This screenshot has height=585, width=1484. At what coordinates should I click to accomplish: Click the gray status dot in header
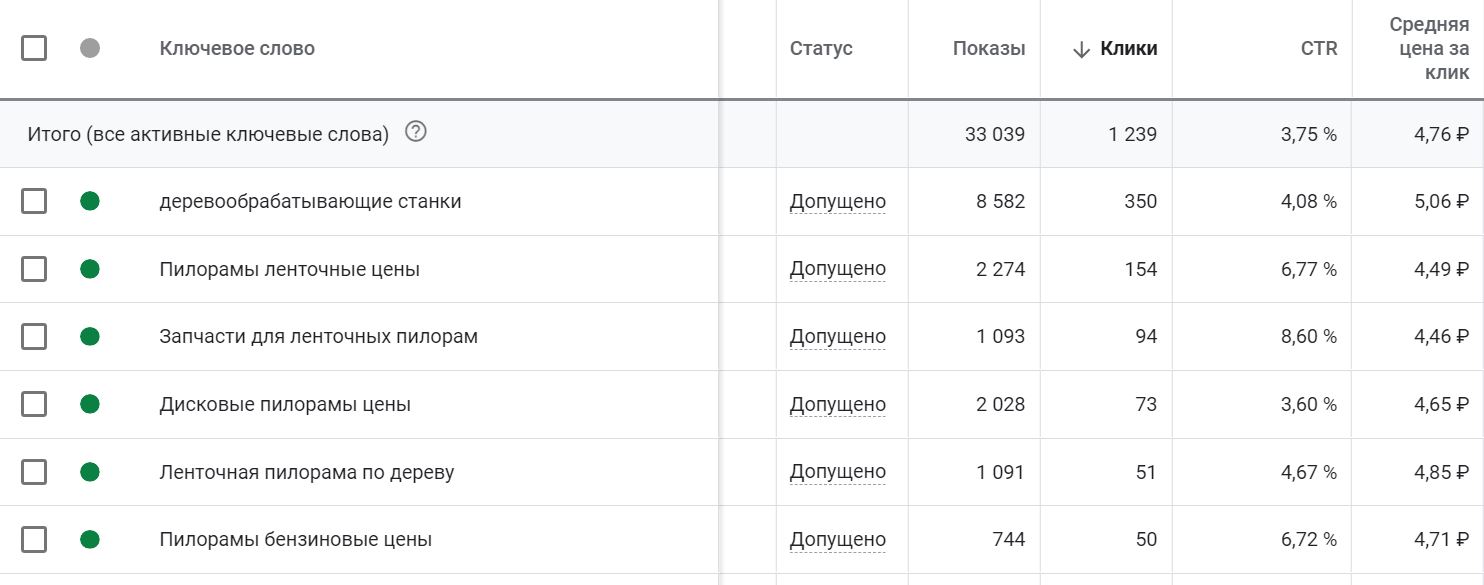[x=90, y=48]
